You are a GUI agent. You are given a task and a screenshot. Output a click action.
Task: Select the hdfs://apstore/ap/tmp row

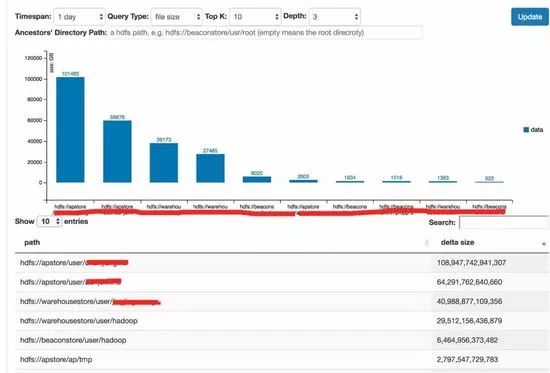282,359
